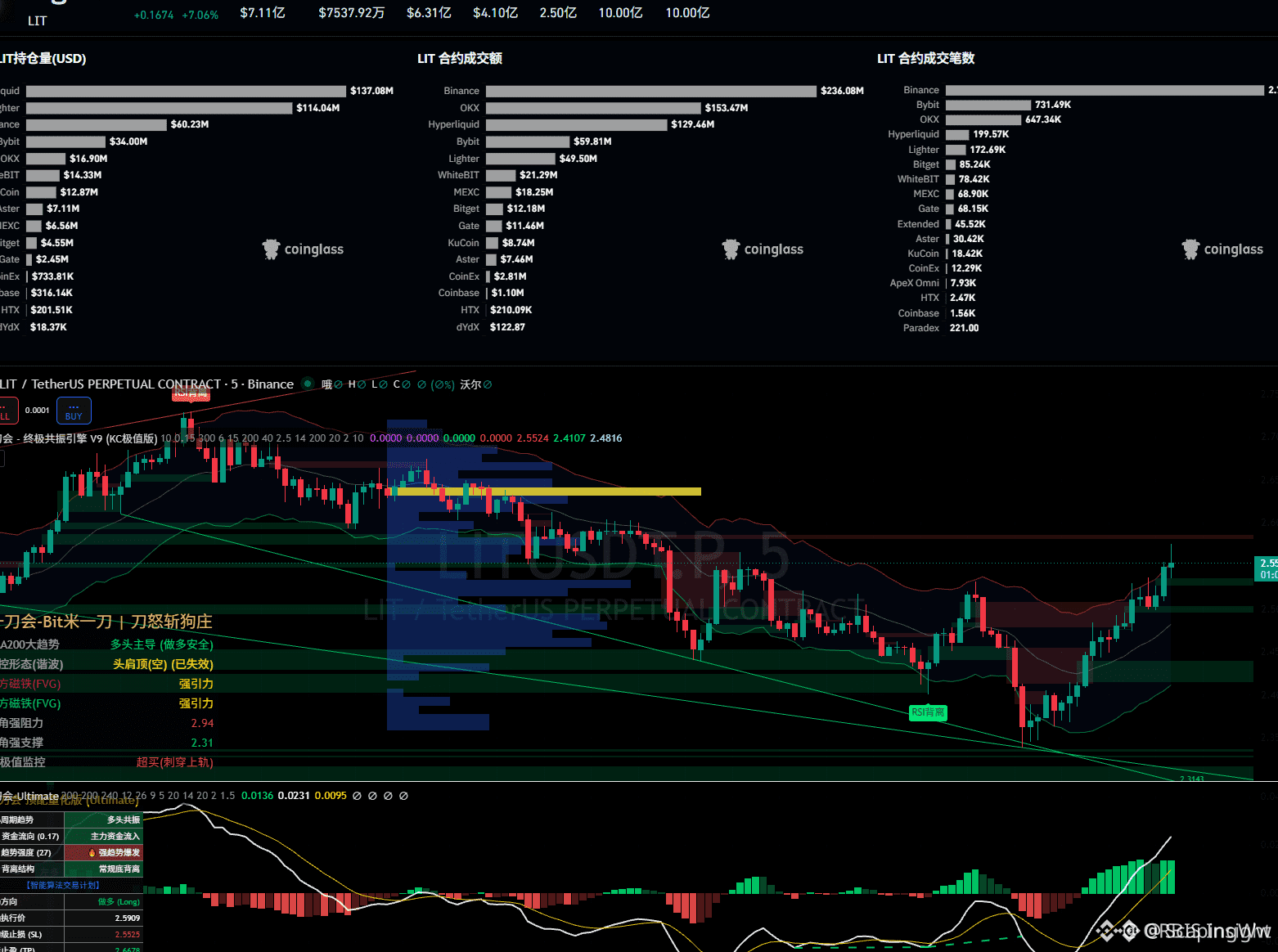Click the 2.5909 execution price cell
Image resolution: width=1278 pixels, height=952 pixels.
pos(104,918)
